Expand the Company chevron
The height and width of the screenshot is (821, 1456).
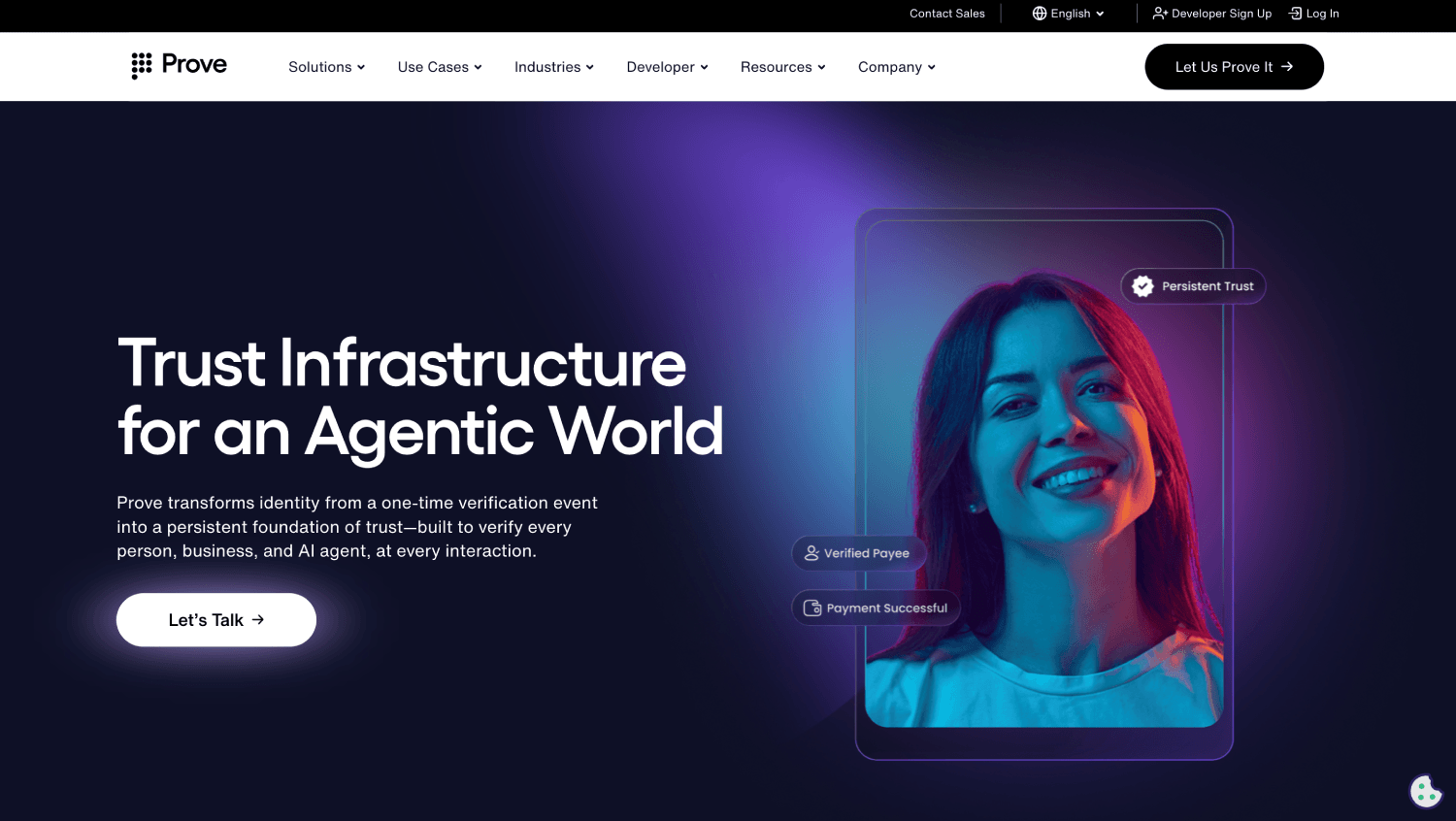tap(931, 67)
